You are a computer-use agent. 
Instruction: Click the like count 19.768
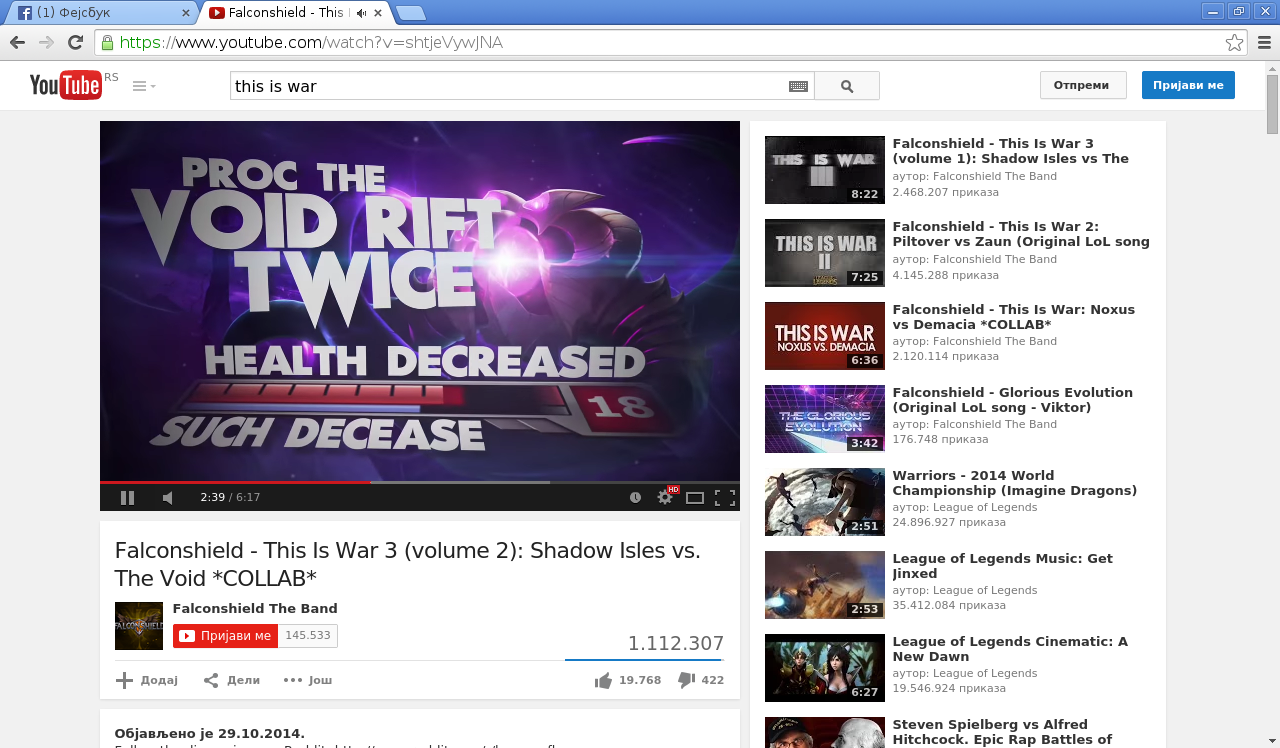640,680
